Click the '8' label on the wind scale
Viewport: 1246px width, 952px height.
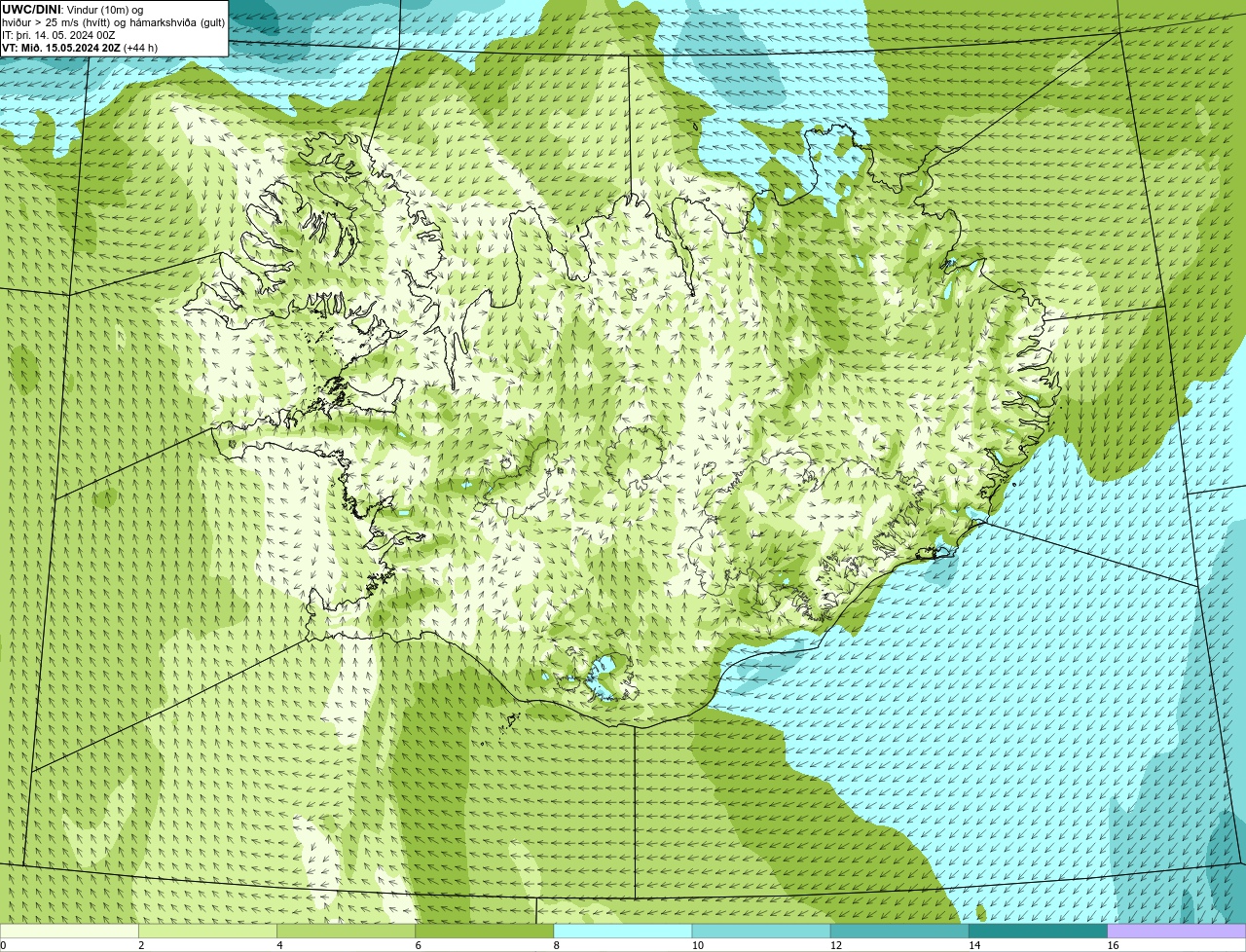(557, 945)
